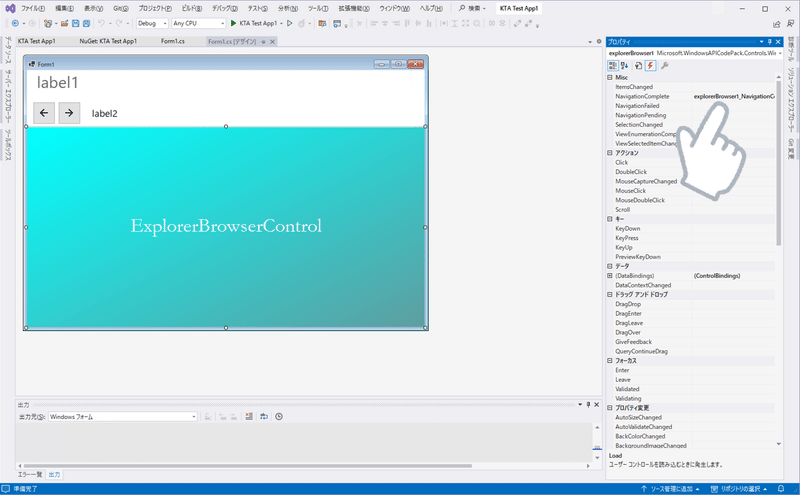The width and height of the screenshot is (800, 495).
Task: Clear all output icon in Output panel
Action: tap(248, 417)
